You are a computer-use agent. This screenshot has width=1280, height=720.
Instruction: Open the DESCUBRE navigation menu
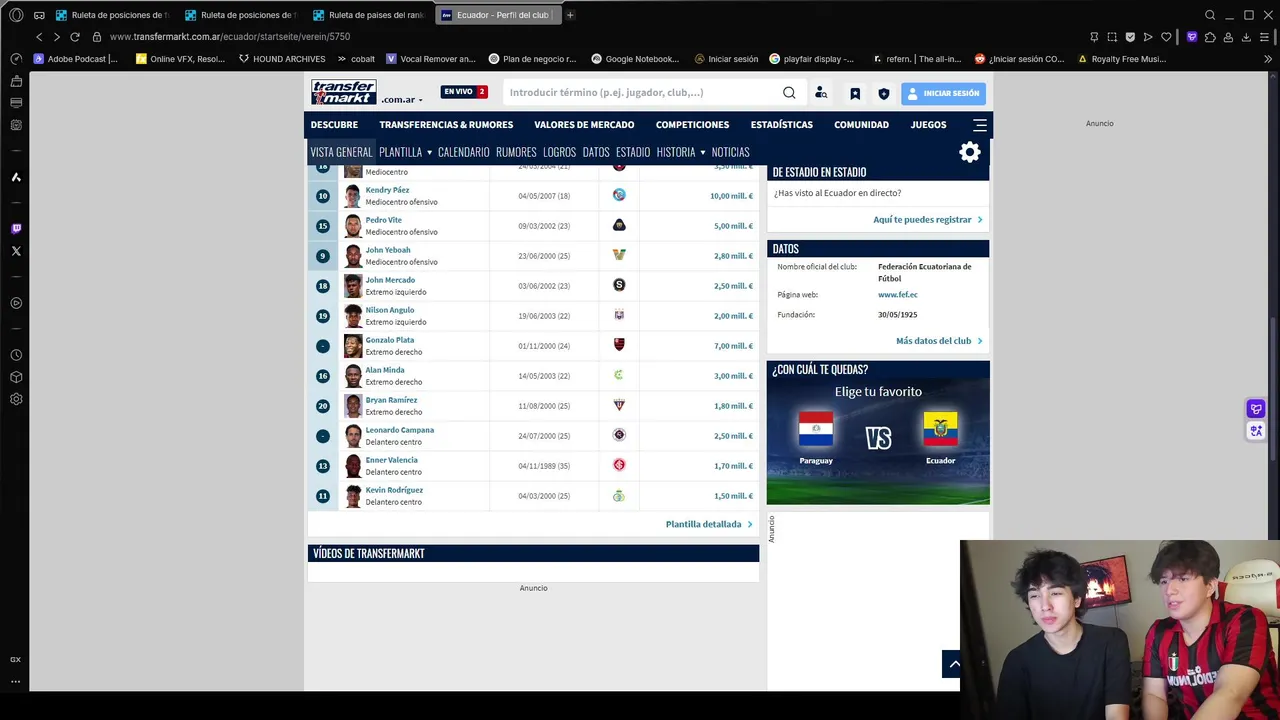coord(334,125)
